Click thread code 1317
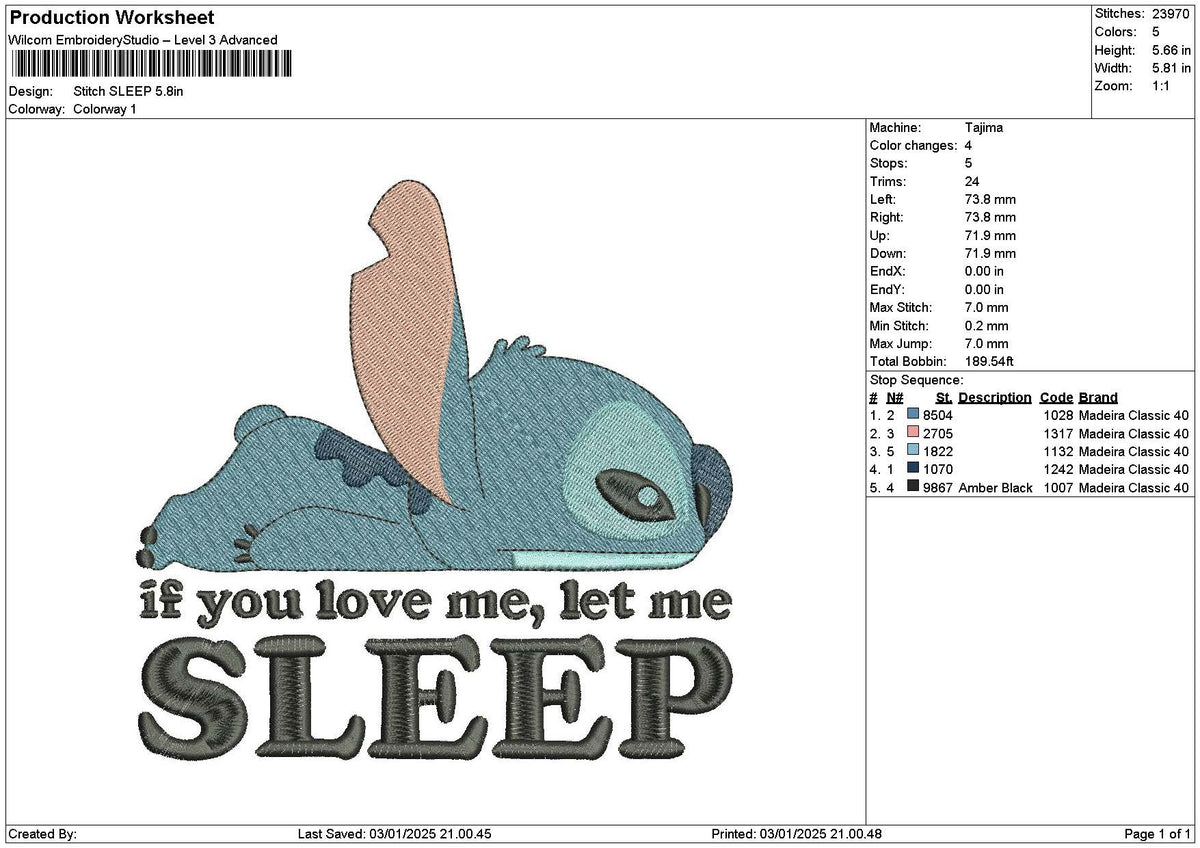The height and width of the screenshot is (848, 1200). click(1057, 434)
